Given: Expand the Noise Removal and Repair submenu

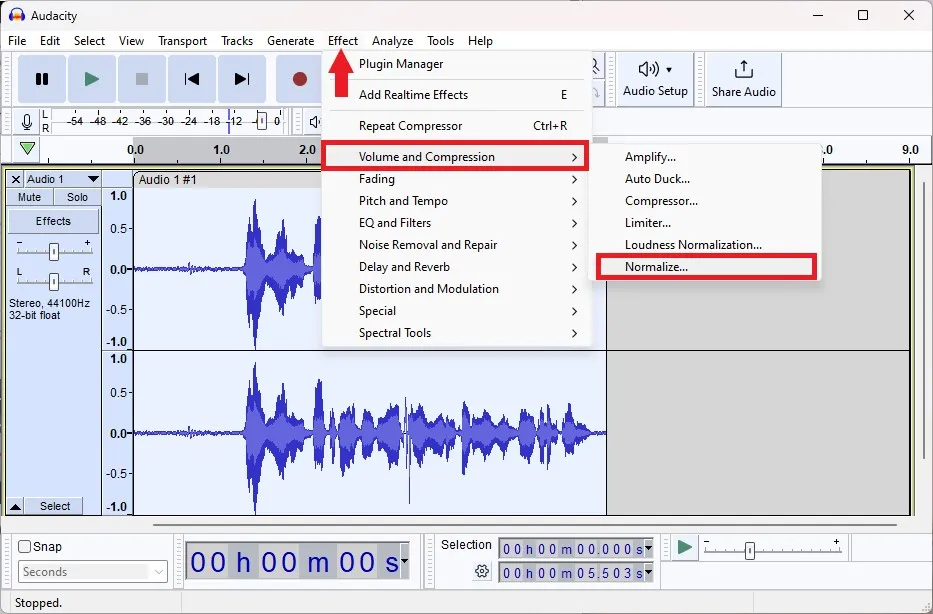Looking at the screenshot, I should (428, 245).
